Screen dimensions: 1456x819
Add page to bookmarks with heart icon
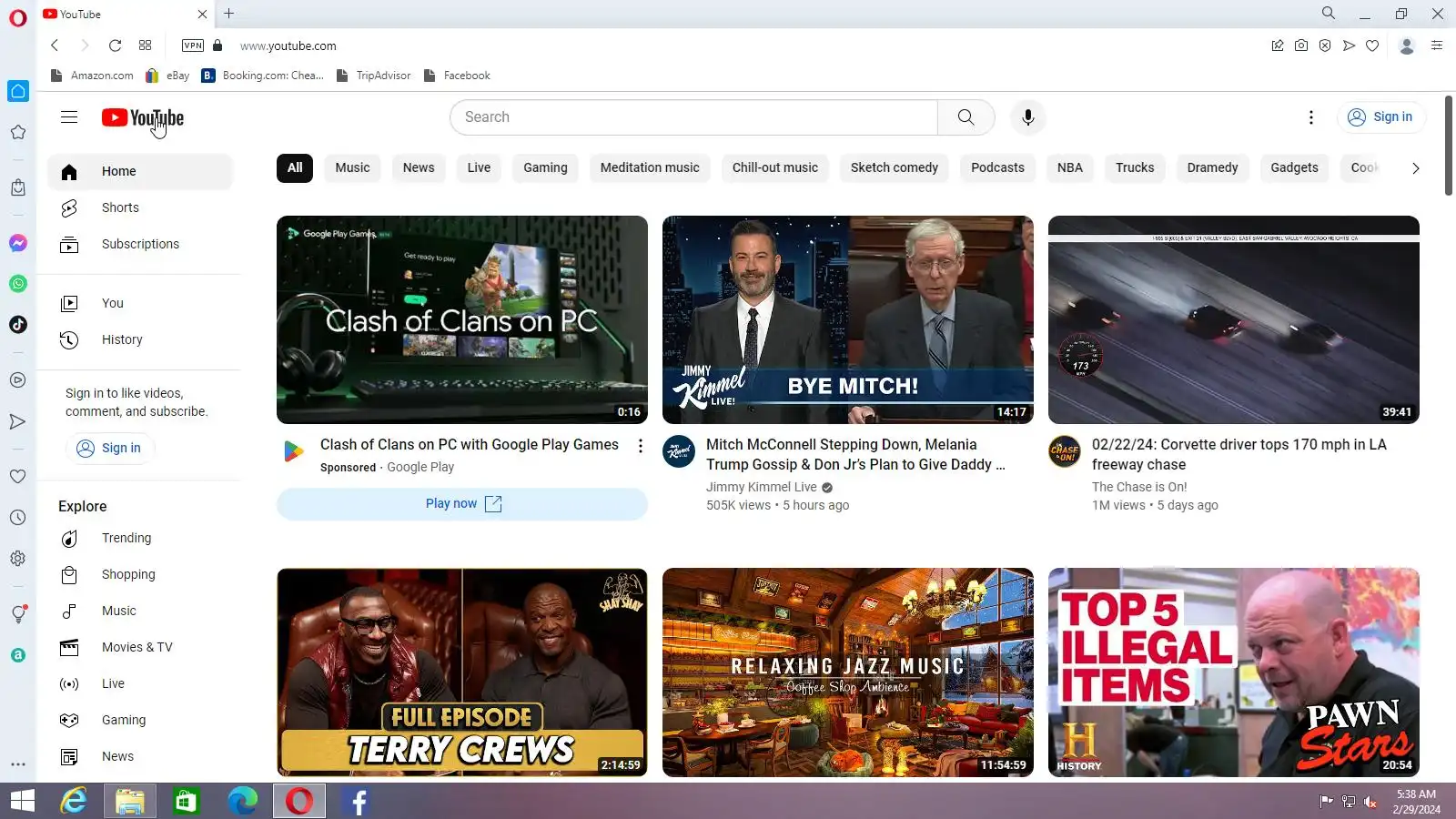(1372, 45)
